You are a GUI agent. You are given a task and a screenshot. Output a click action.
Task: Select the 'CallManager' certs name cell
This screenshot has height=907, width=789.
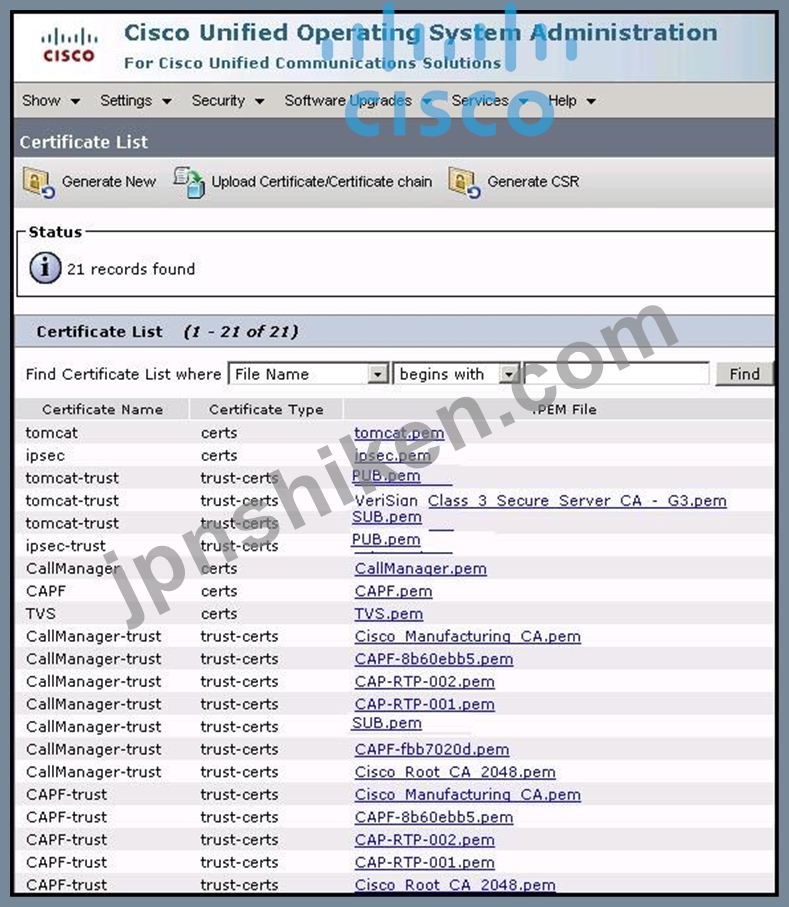(73, 569)
